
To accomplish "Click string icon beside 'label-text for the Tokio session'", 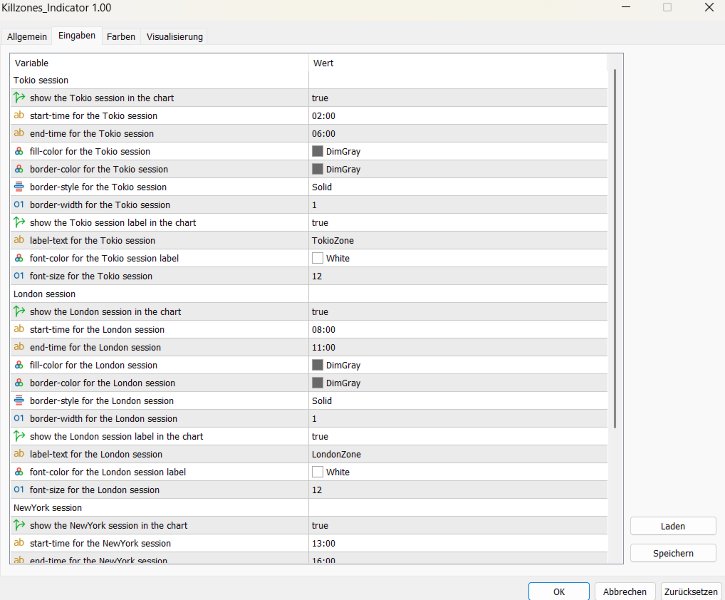I will [19, 240].
